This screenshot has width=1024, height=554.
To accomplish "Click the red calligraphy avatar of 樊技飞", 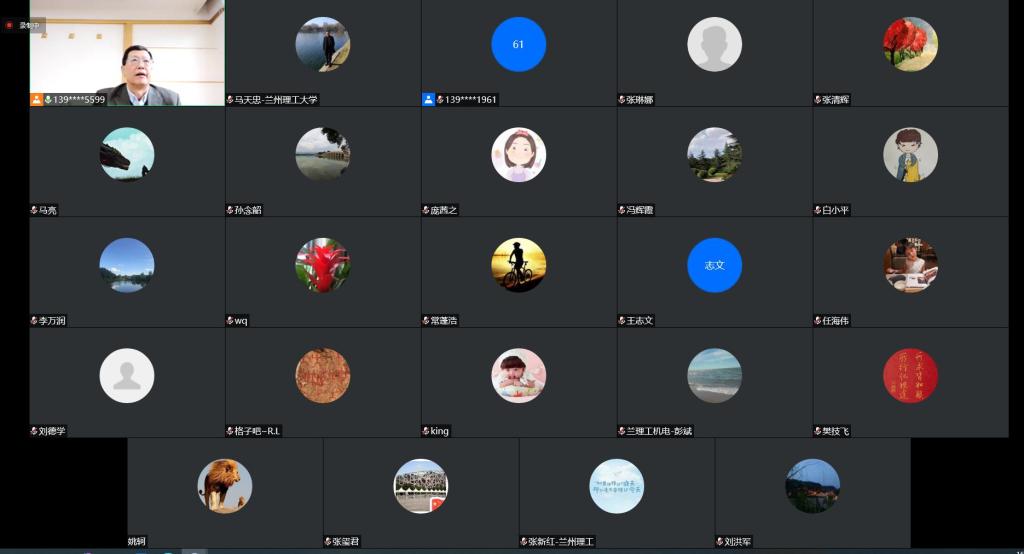I will (x=910, y=375).
